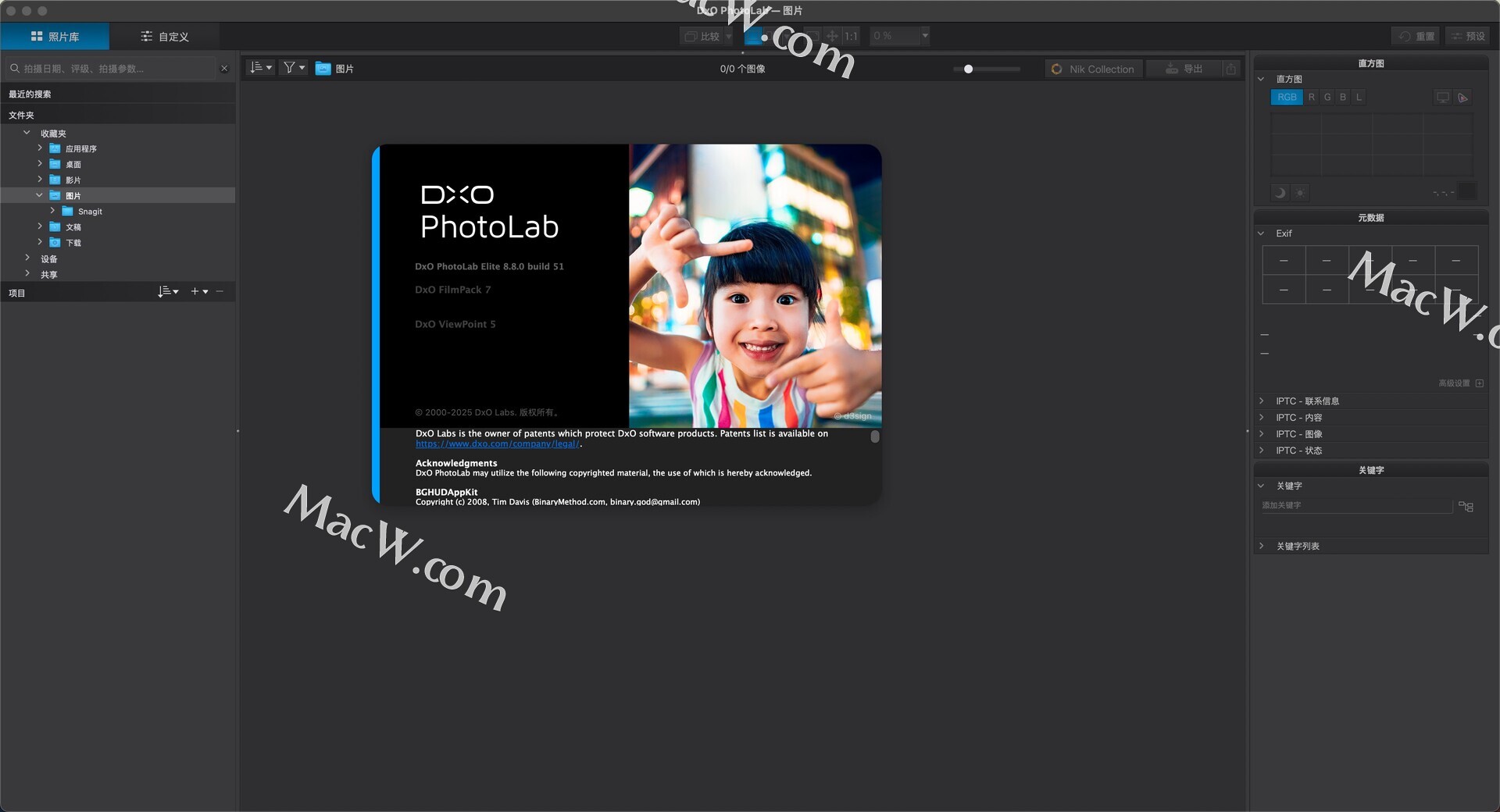Set zoom to 1:1
The height and width of the screenshot is (812, 1500).
[851, 36]
